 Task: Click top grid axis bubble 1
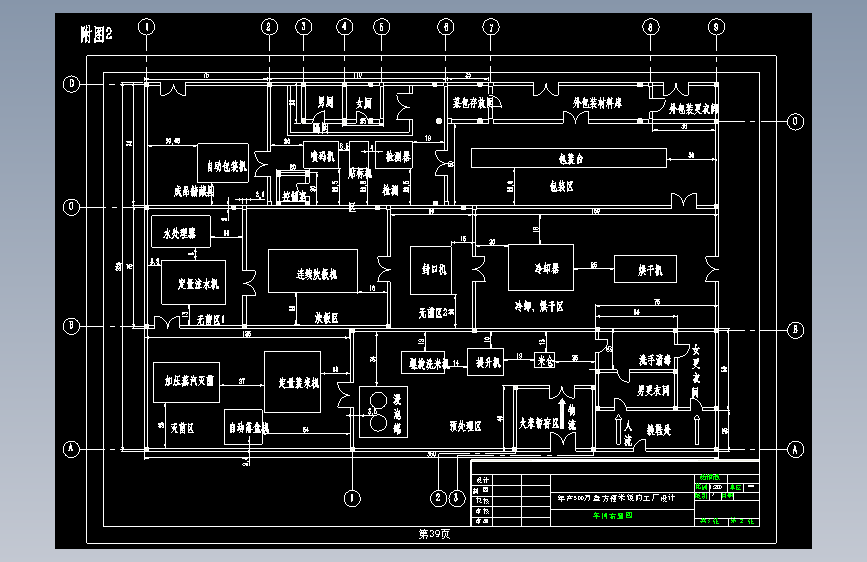click(x=147, y=27)
